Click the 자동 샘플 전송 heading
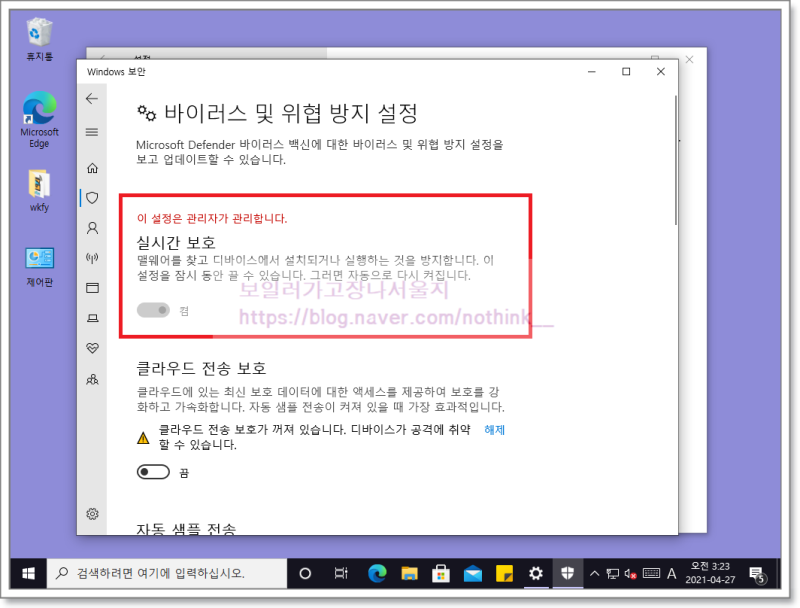Image resolution: width=800 pixels, height=608 pixels. click(x=186, y=528)
